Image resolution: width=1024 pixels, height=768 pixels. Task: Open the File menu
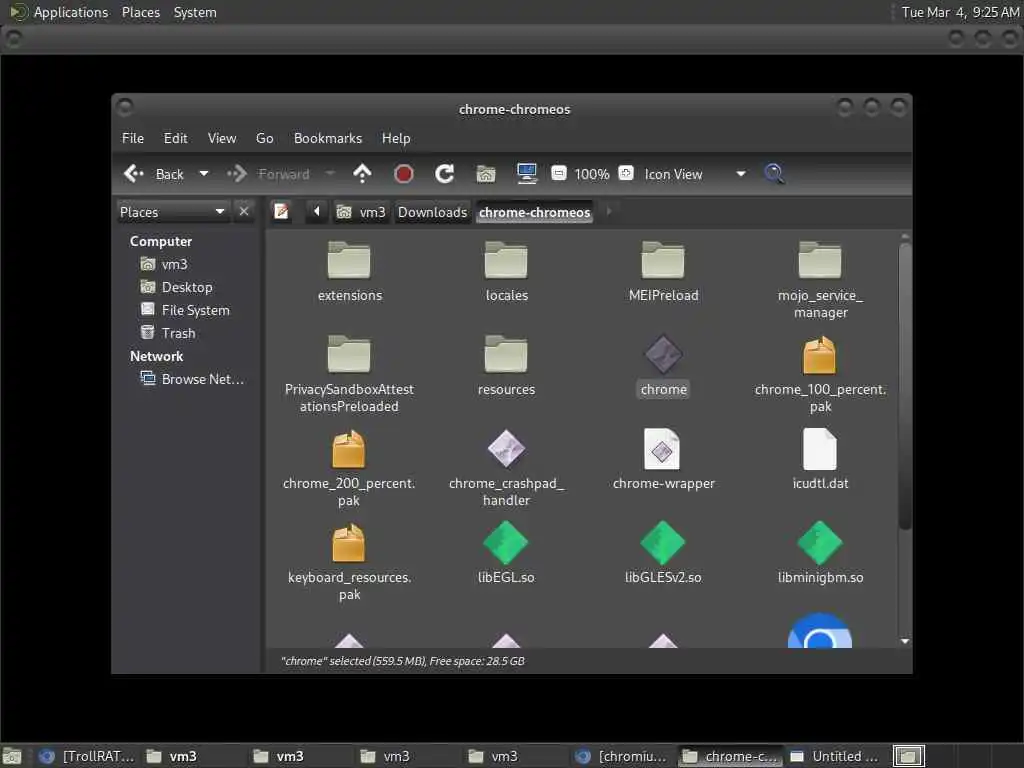click(133, 138)
